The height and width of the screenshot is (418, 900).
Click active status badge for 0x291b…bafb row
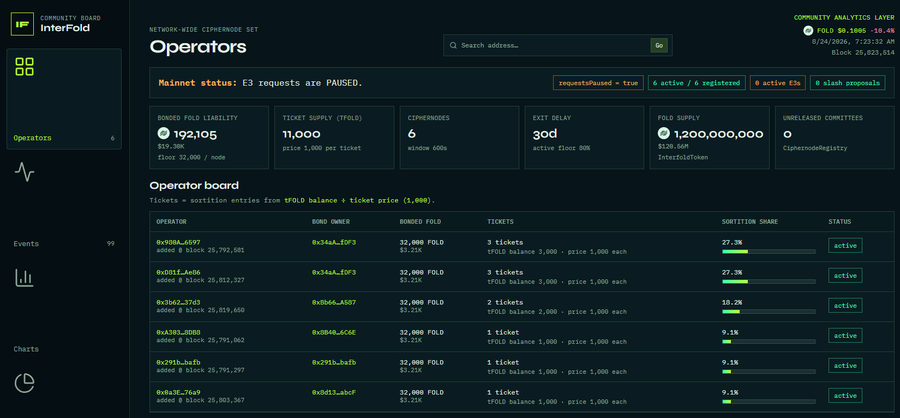pos(845,366)
